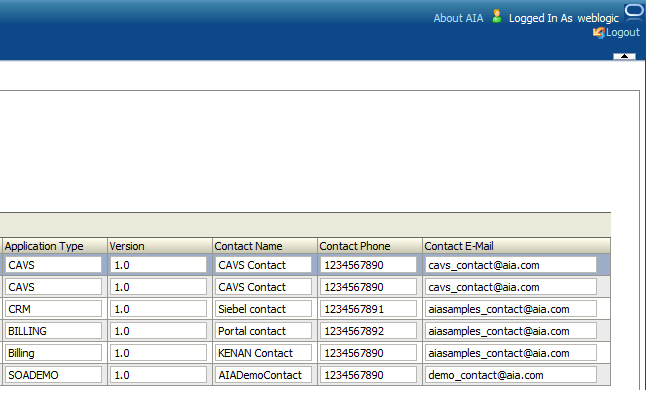Click cavs_contact@aia.com field in non-highlighted CAVS row

[x=511, y=287]
